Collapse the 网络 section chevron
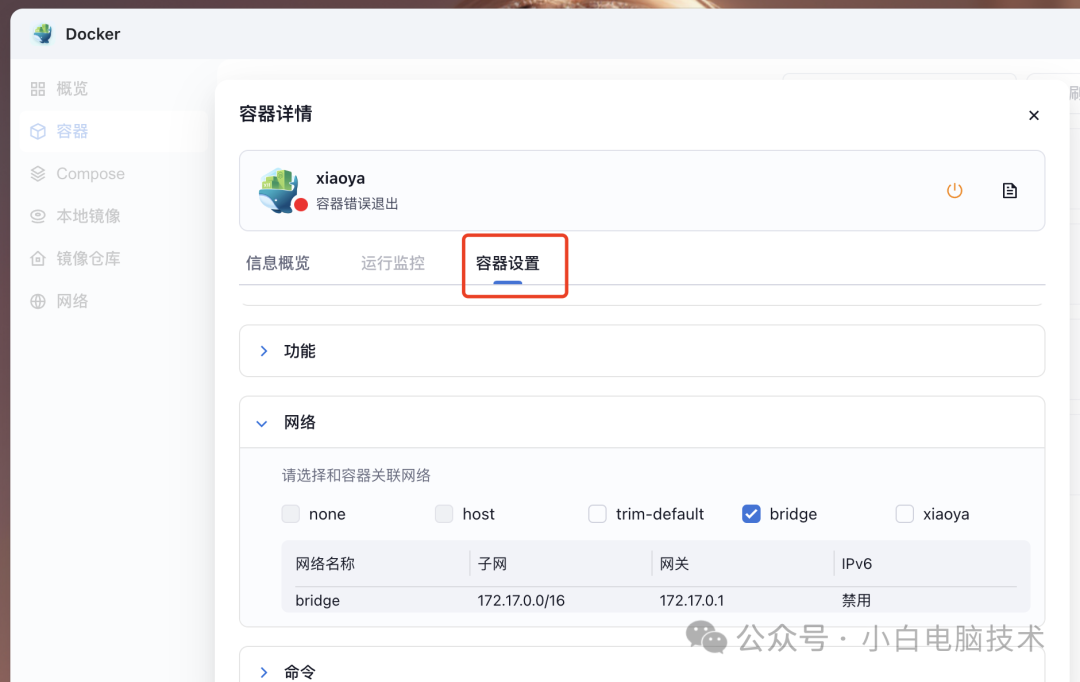The height and width of the screenshot is (682, 1080). (x=262, y=423)
